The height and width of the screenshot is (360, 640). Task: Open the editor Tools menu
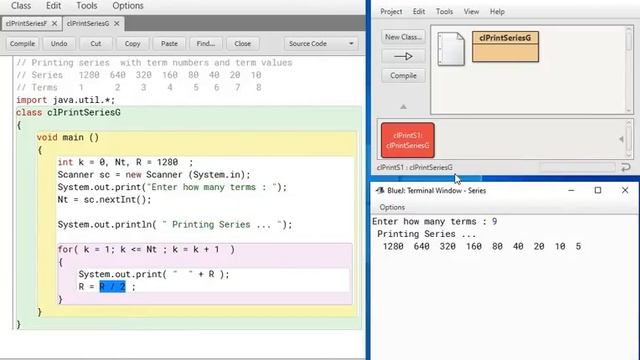pos(87,6)
